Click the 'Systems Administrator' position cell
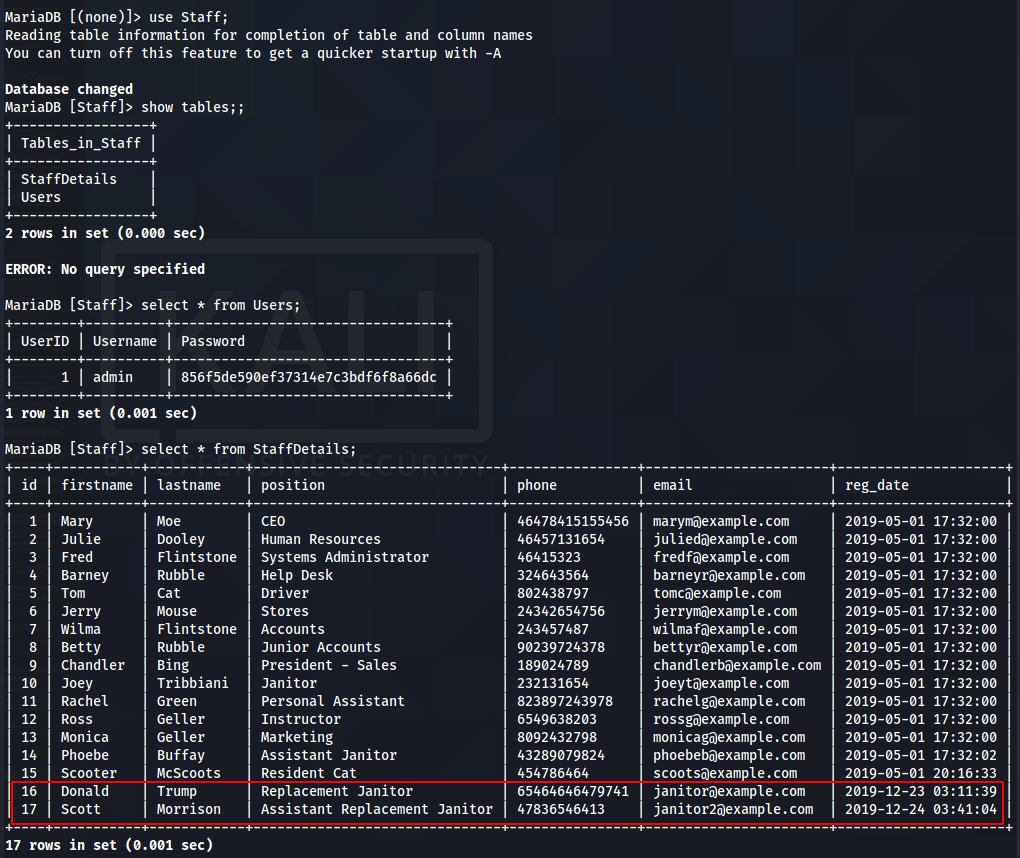The width and height of the screenshot is (1020, 858). (344, 557)
